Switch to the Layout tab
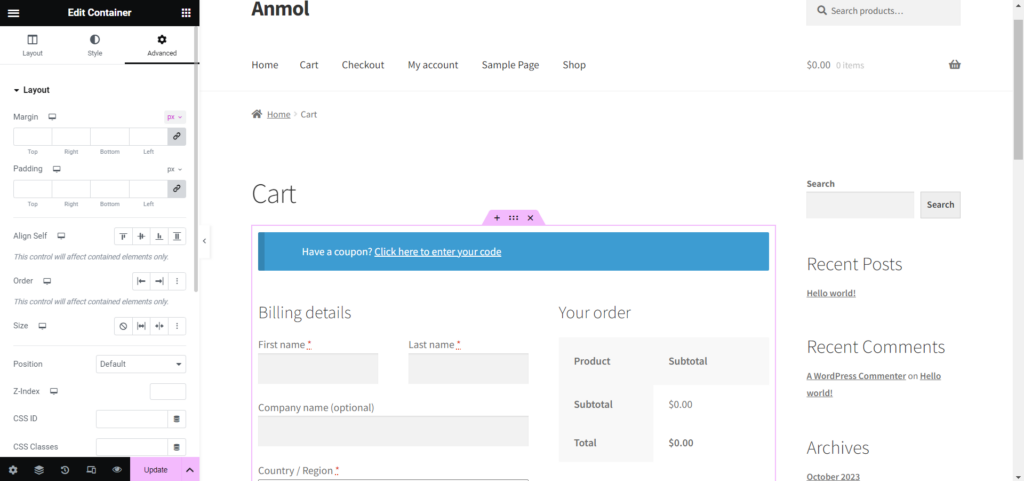The height and width of the screenshot is (481, 1024). (33, 46)
